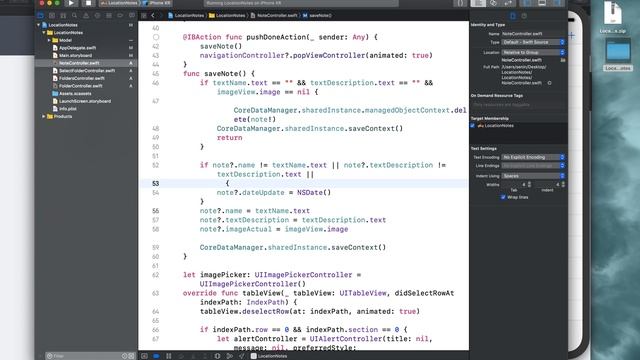Open Main.storyboard in navigator
The height and width of the screenshot is (360, 640).
point(75,56)
